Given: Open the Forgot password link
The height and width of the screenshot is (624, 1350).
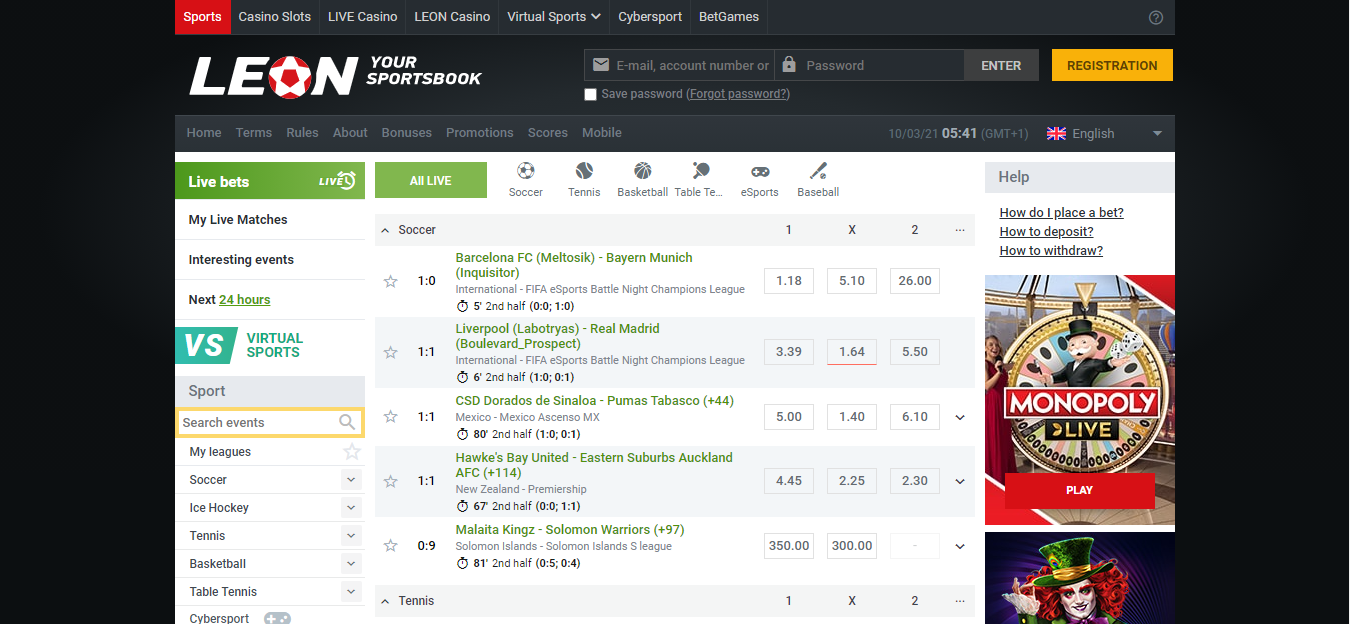Looking at the screenshot, I should [x=739, y=94].
